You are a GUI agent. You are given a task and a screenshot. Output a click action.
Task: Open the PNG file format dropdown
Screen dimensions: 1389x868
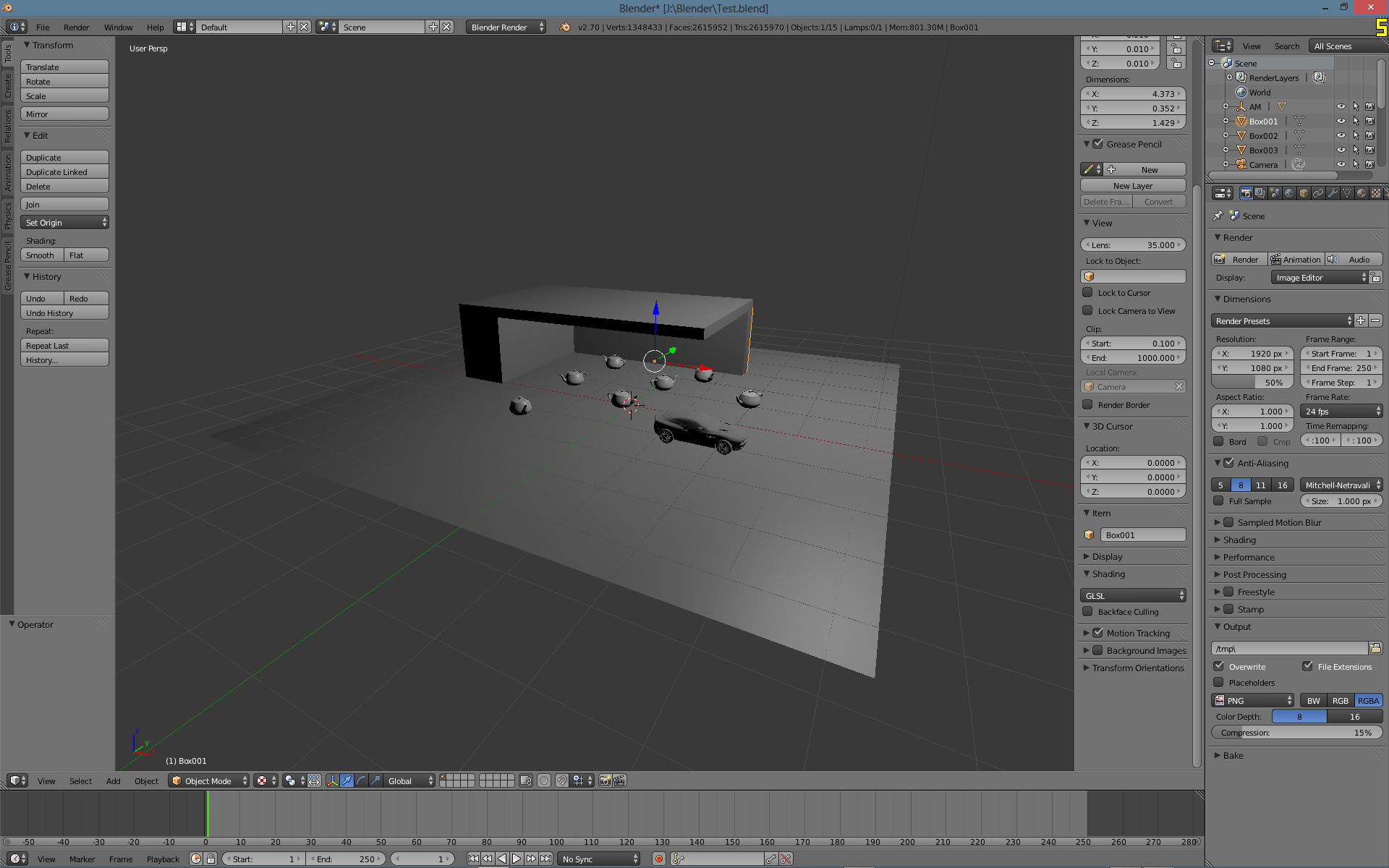1253,700
